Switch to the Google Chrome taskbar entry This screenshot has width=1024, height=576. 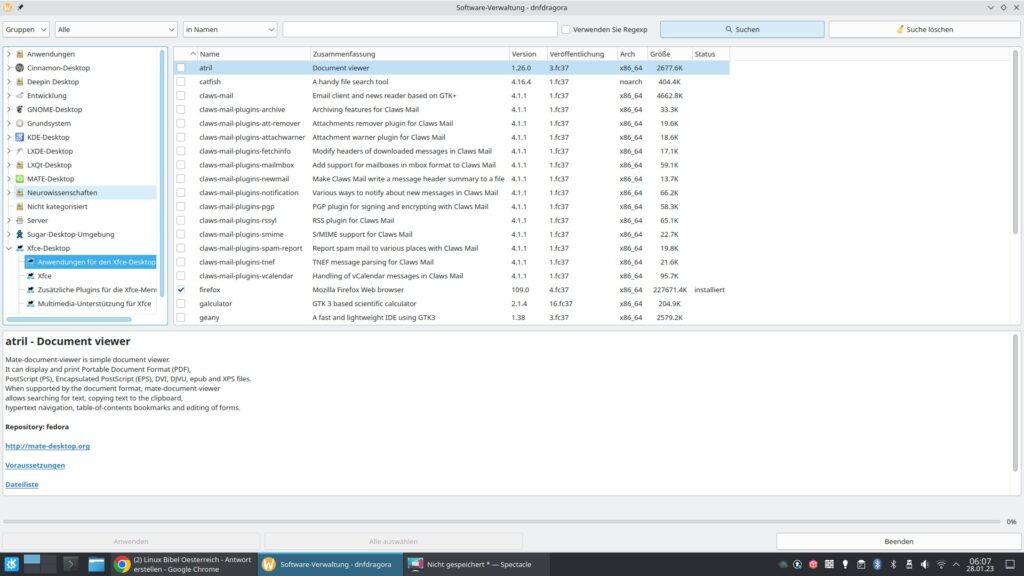[x=183, y=564]
